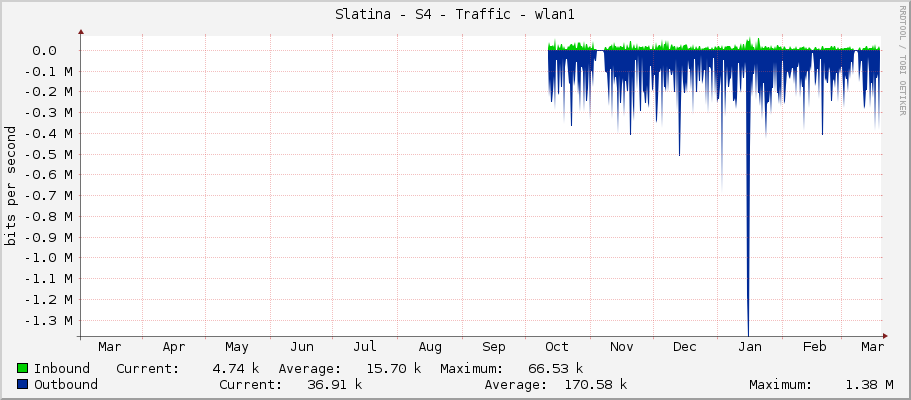Click the 'Apr' month label
This screenshot has height=400, width=911.
point(174,347)
